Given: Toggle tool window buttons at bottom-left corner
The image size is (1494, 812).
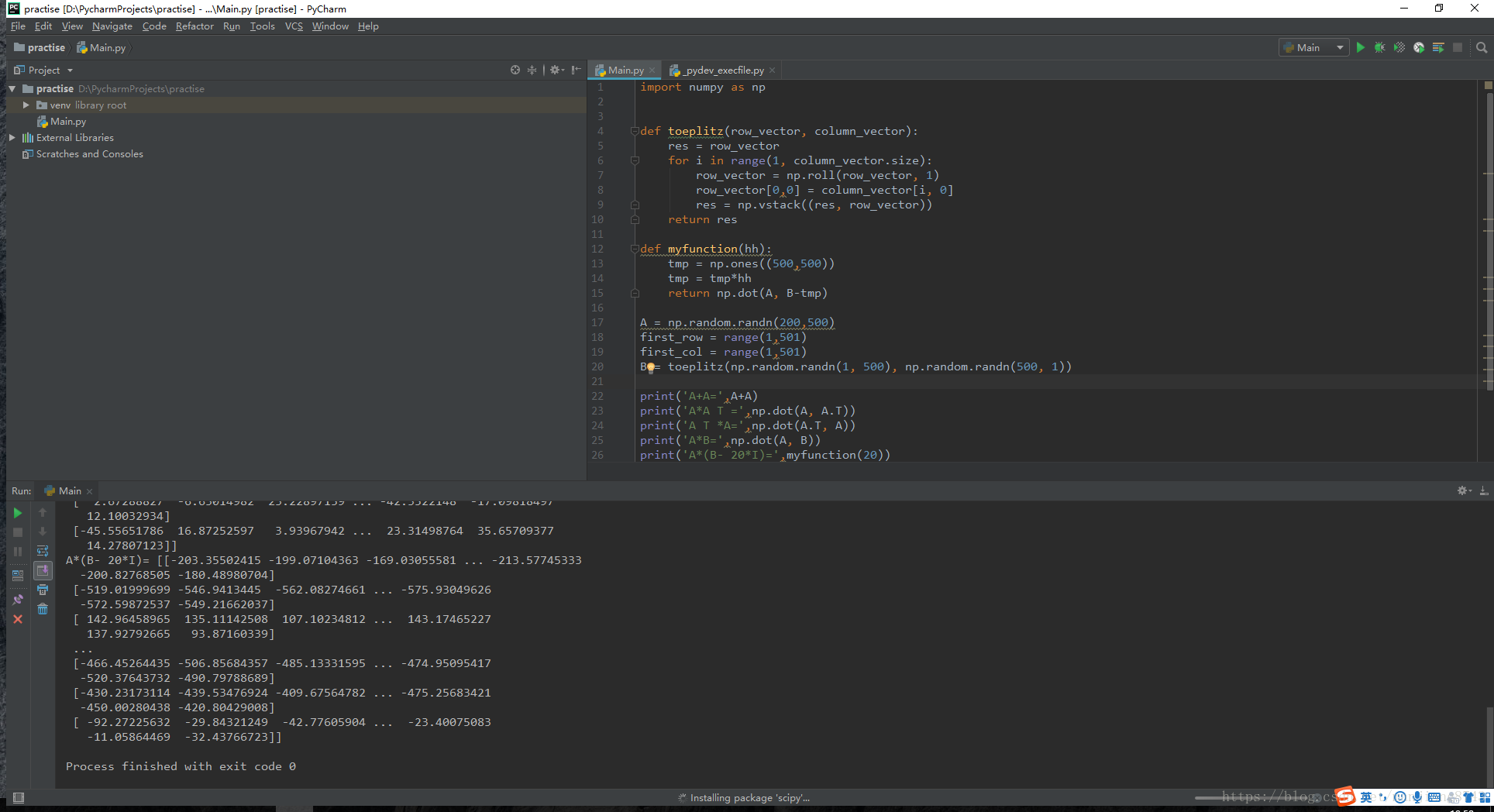Looking at the screenshot, I should click(x=19, y=798).
